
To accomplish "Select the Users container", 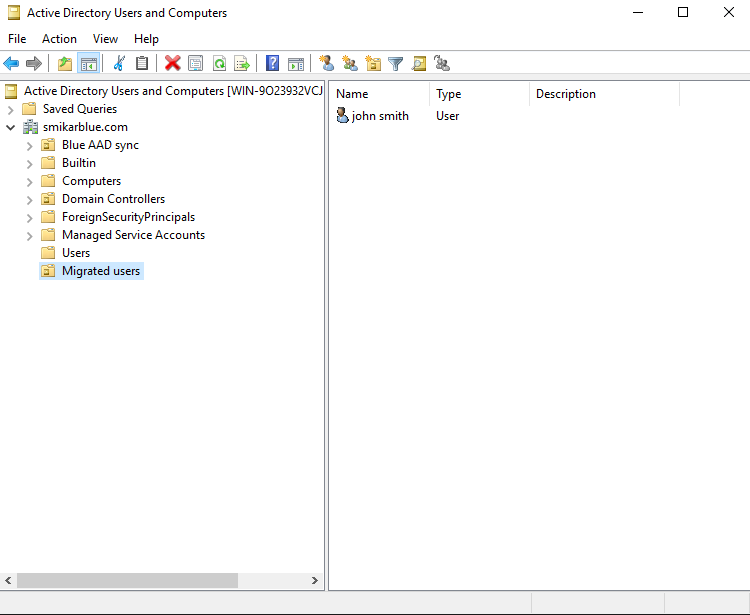I will pos(76,253).
